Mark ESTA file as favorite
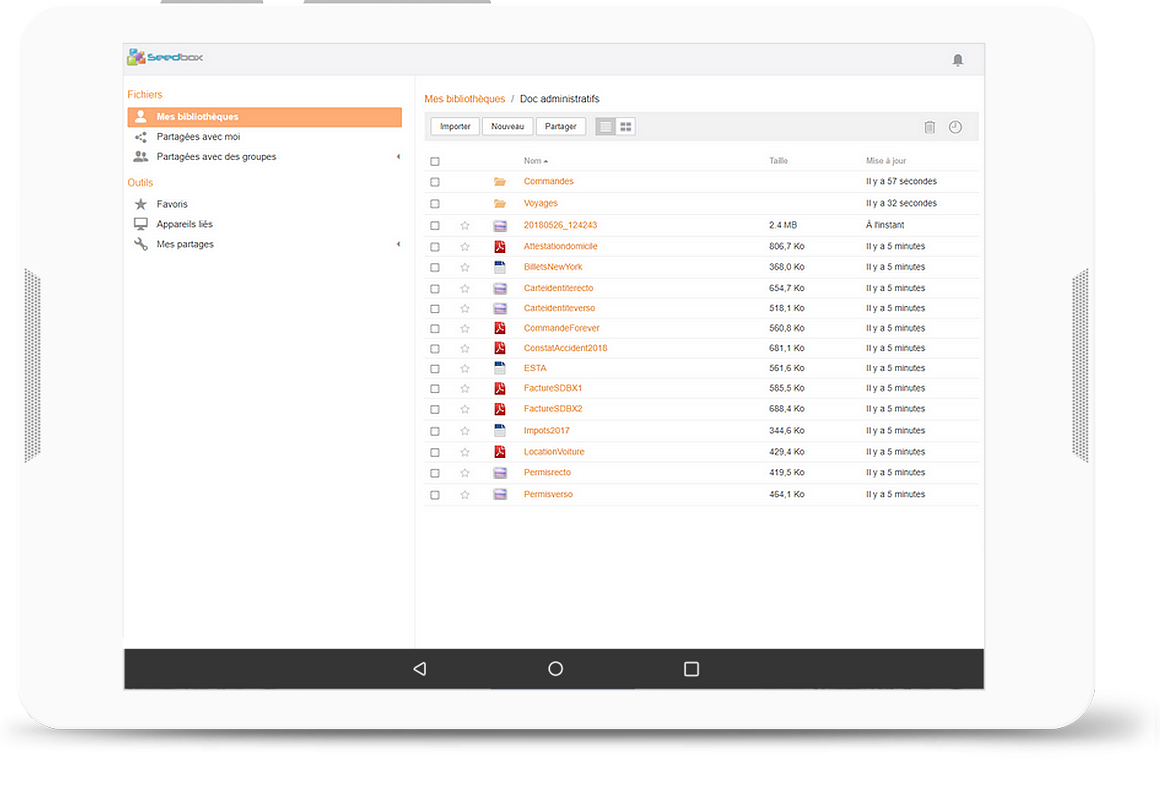 click(464, 369)
